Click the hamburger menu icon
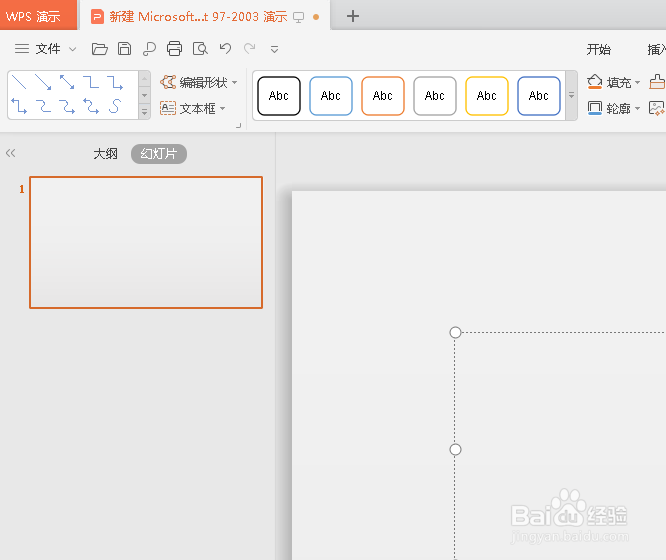 tap(22, 49)
